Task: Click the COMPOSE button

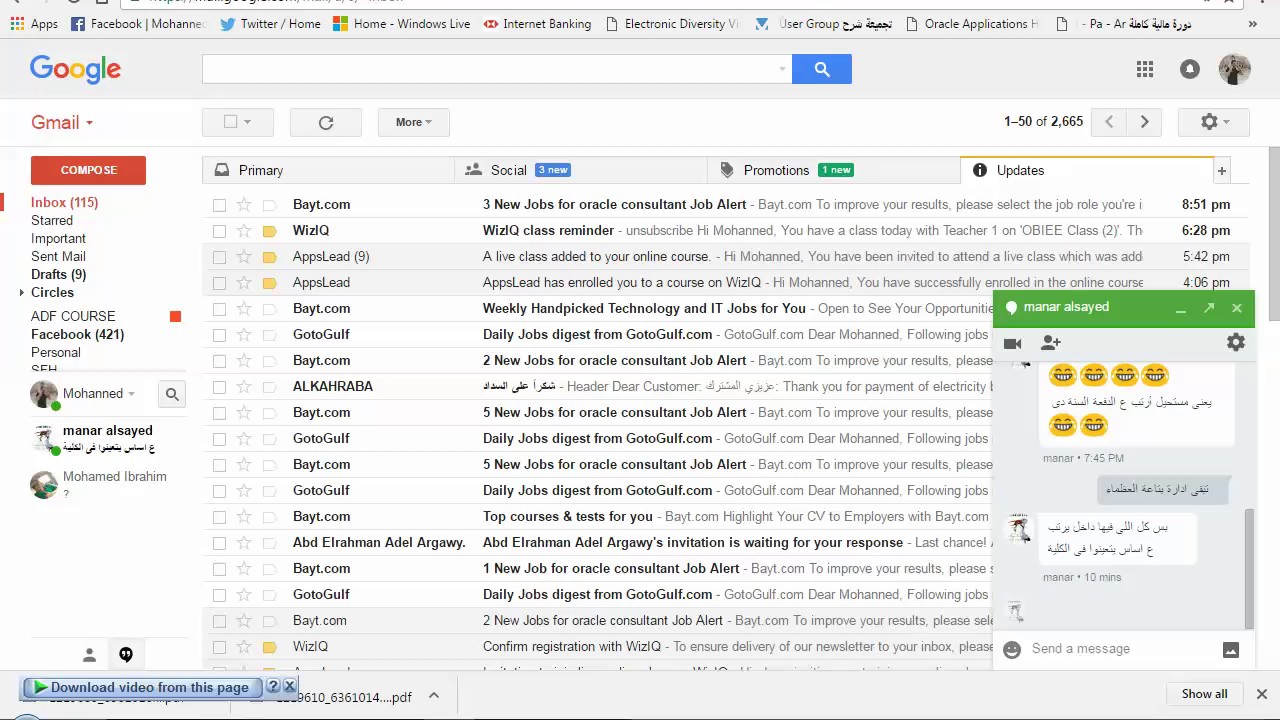Action: tap(88, 170)
